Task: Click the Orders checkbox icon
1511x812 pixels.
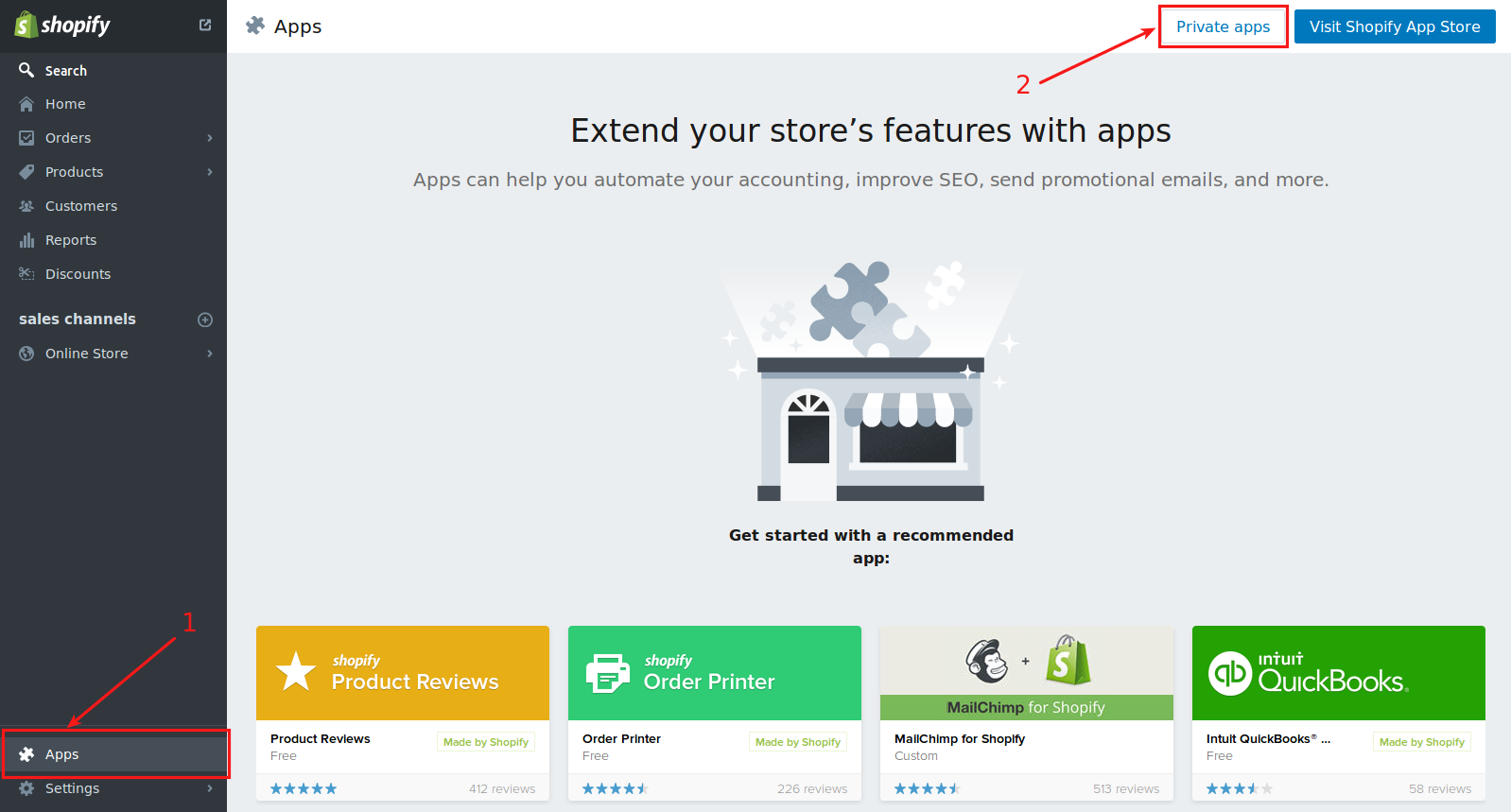Action: (x=26, y=138)
